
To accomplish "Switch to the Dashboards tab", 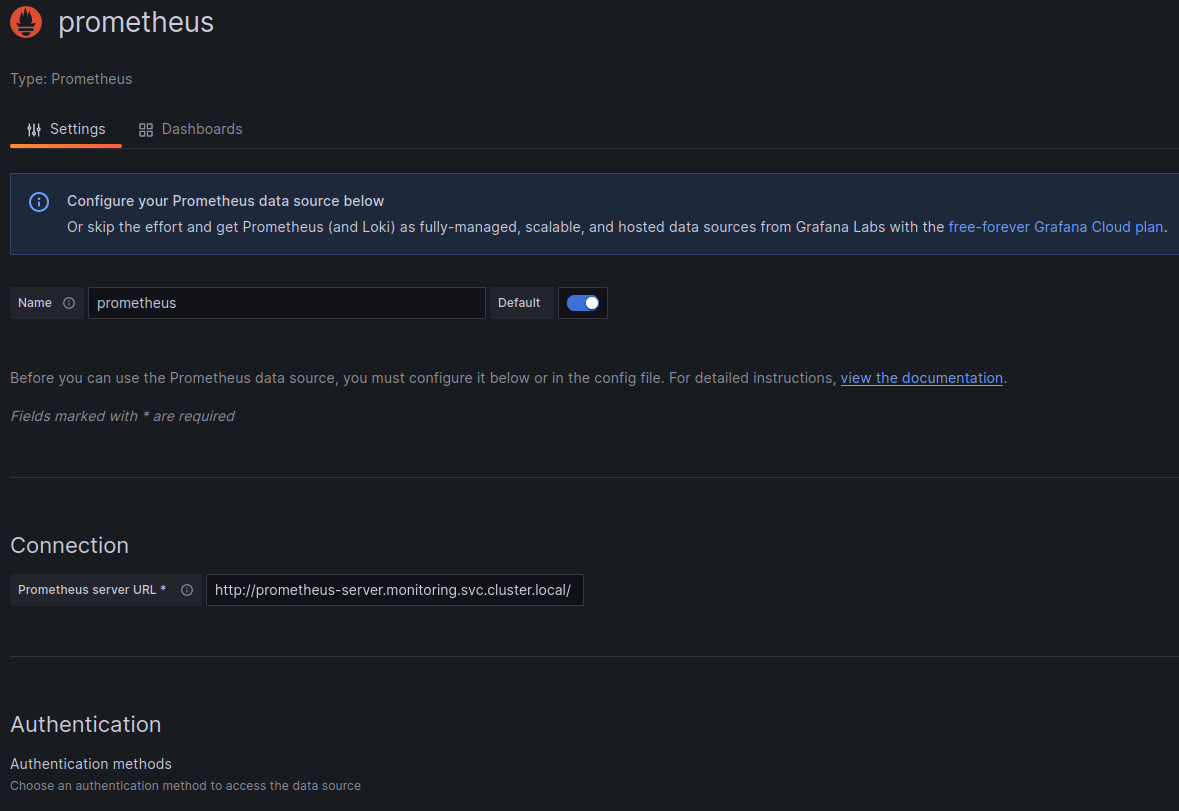I will click(x=191, y=129).
